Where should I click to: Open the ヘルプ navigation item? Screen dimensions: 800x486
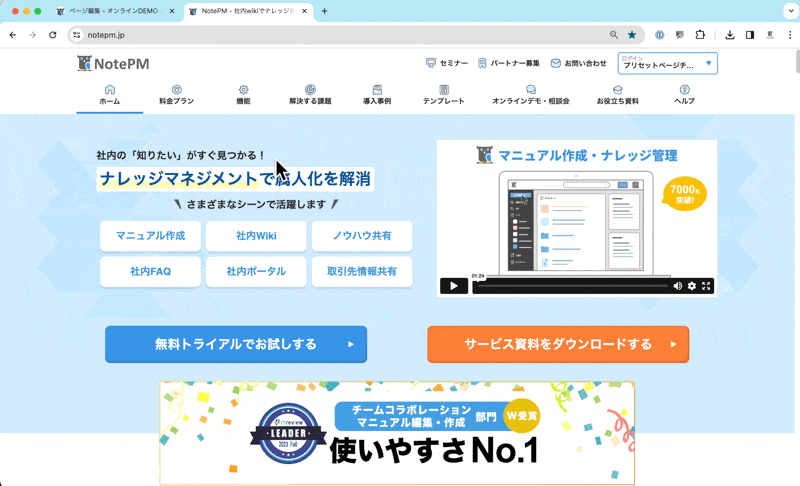click(685, 95)
